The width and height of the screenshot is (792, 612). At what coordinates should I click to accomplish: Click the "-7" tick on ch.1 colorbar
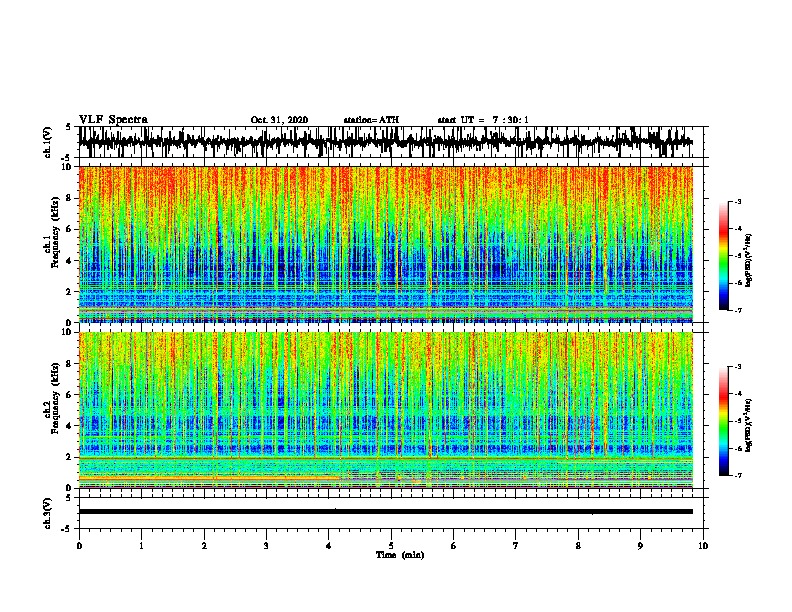tap(737, 310)
